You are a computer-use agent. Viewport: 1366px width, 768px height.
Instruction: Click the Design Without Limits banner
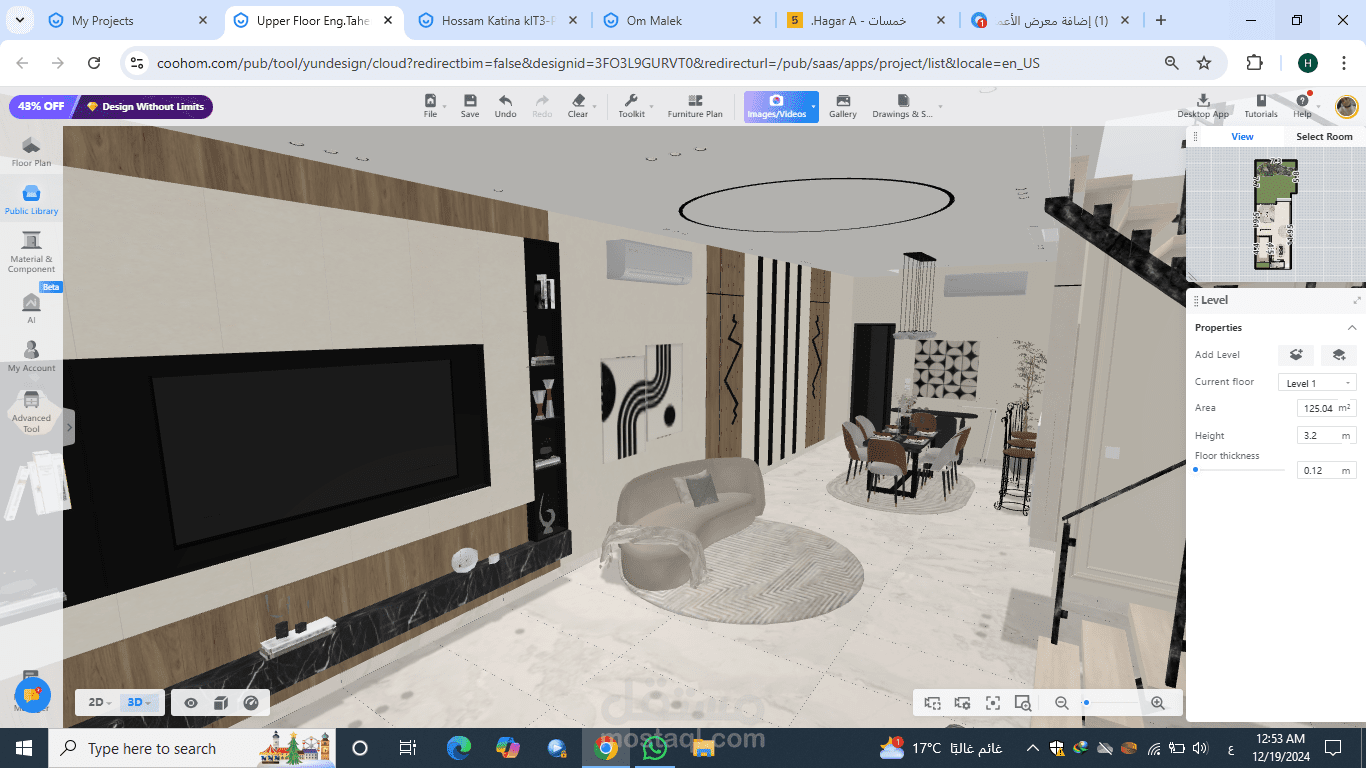(145, 107)
